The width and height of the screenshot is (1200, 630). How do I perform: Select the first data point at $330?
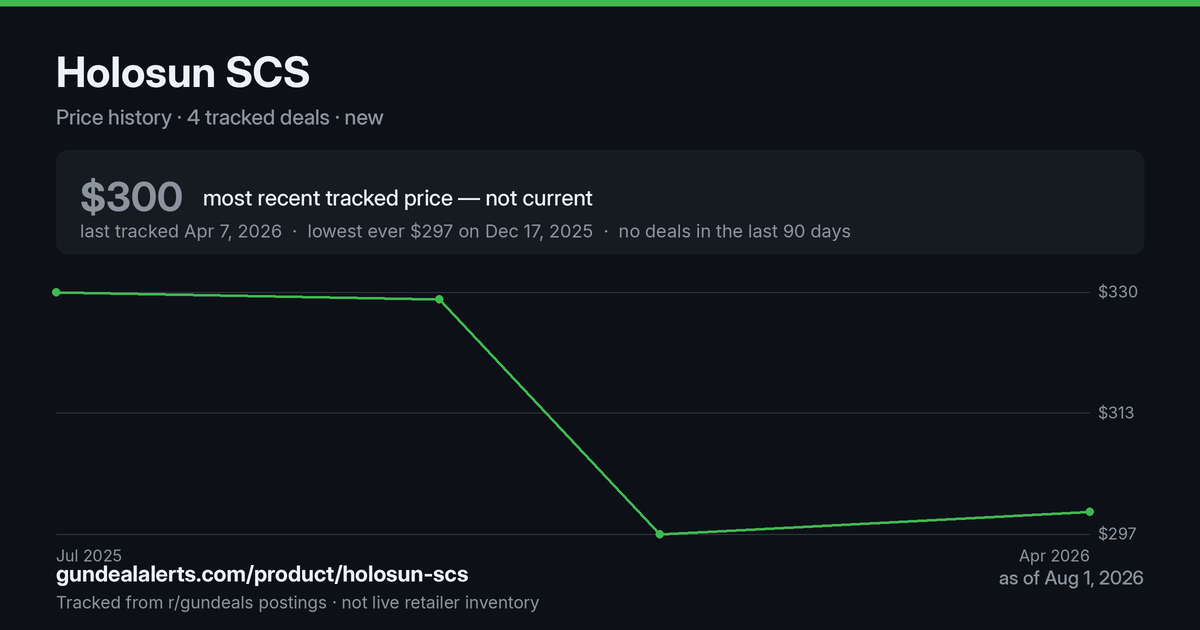pyautogui.click(x=56, y=292)
